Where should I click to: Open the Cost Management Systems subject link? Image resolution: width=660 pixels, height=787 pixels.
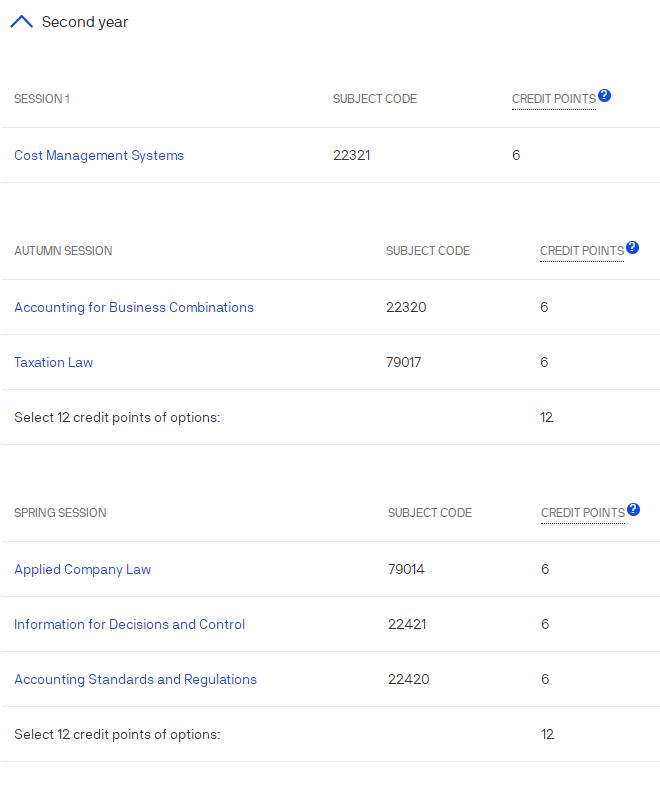99,156
